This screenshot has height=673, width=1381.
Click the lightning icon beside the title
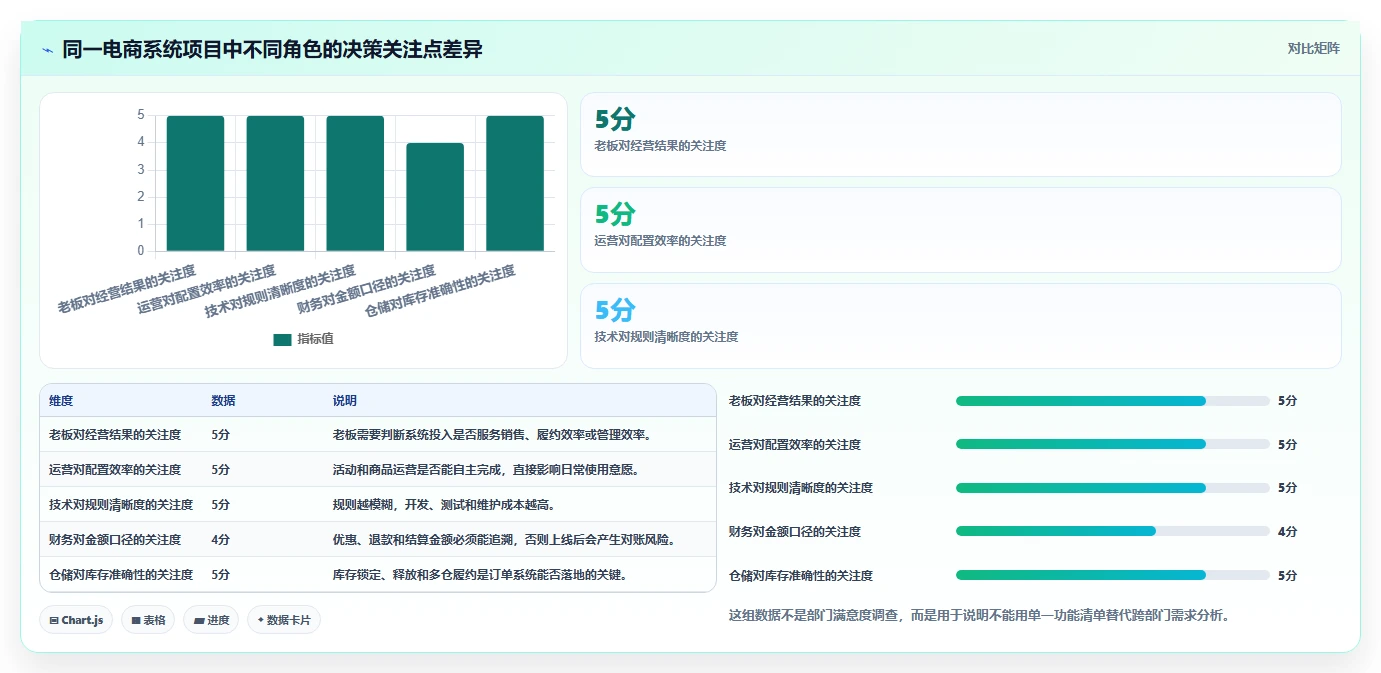[x=47, y=49]
